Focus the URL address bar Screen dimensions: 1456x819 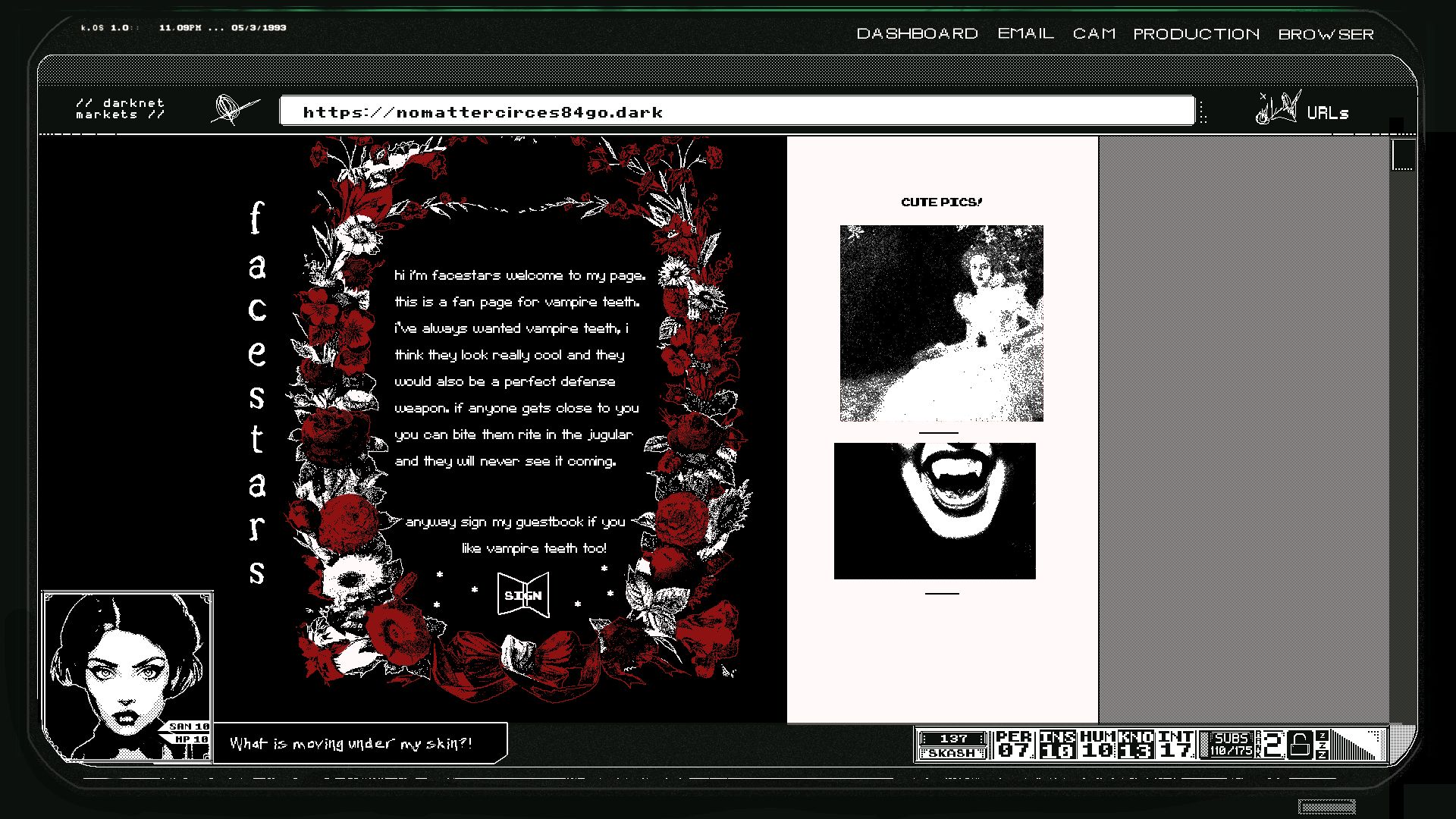(737, 111)
